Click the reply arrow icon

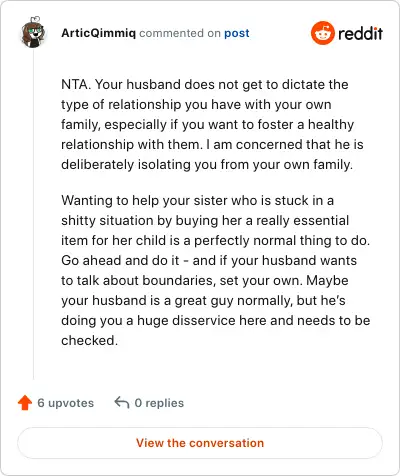click(122, 402)
